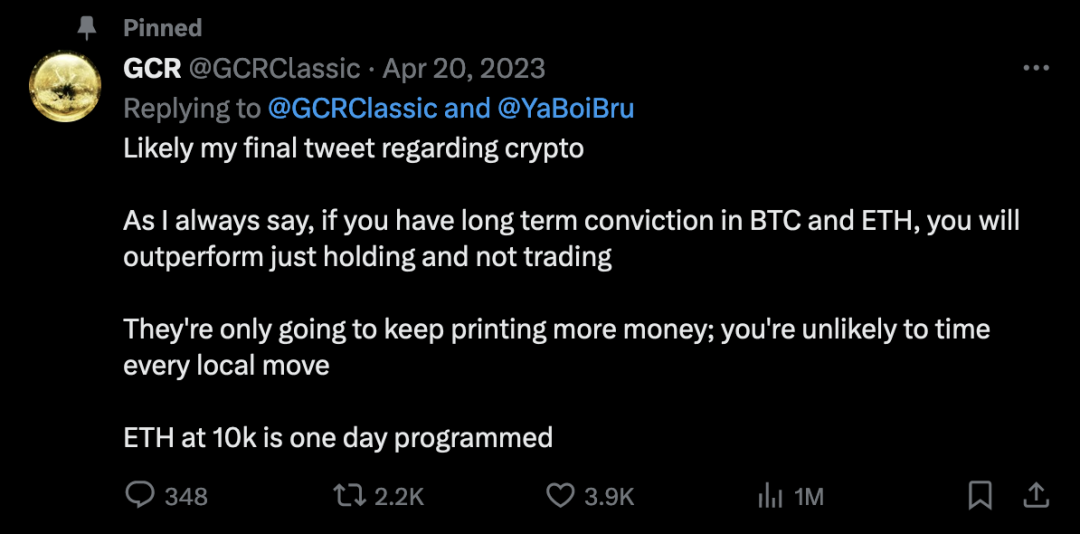This screenshot has width=1080, height=534.
Task: Click the share upload arrow icon
Action: click(1037, 495)
